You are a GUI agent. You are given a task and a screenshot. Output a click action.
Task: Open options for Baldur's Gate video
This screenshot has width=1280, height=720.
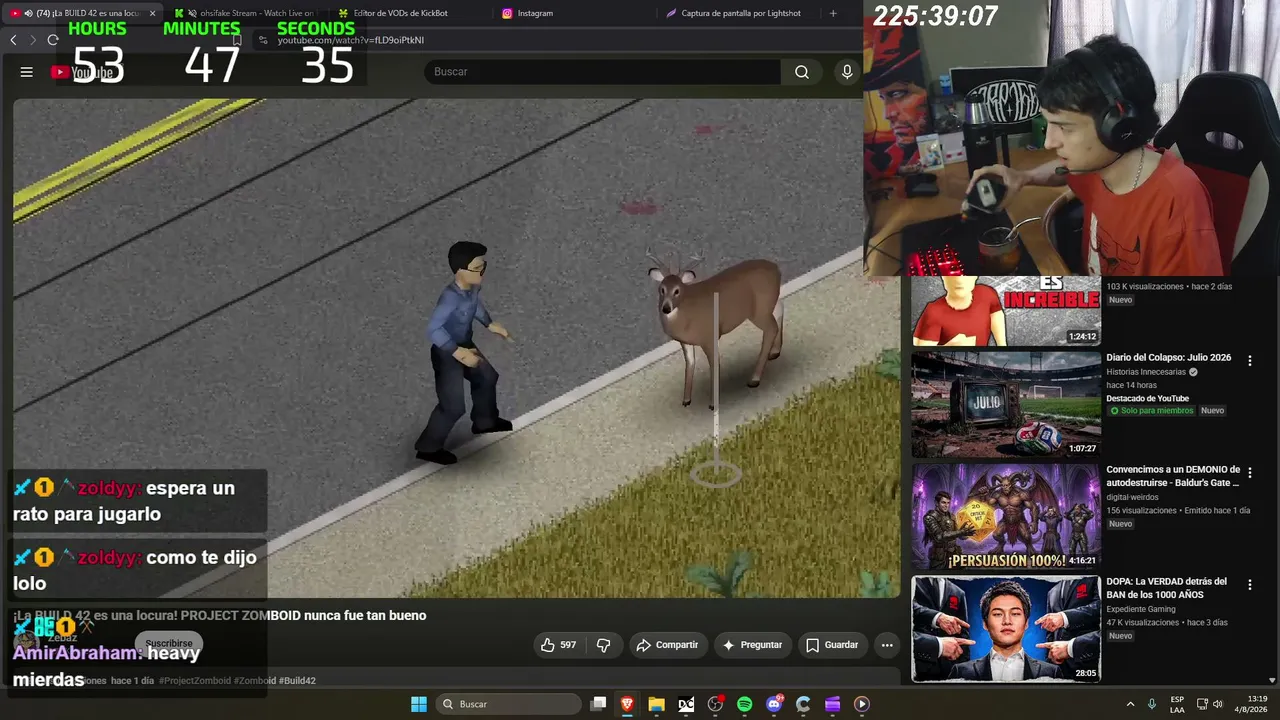click(1249, 473)
